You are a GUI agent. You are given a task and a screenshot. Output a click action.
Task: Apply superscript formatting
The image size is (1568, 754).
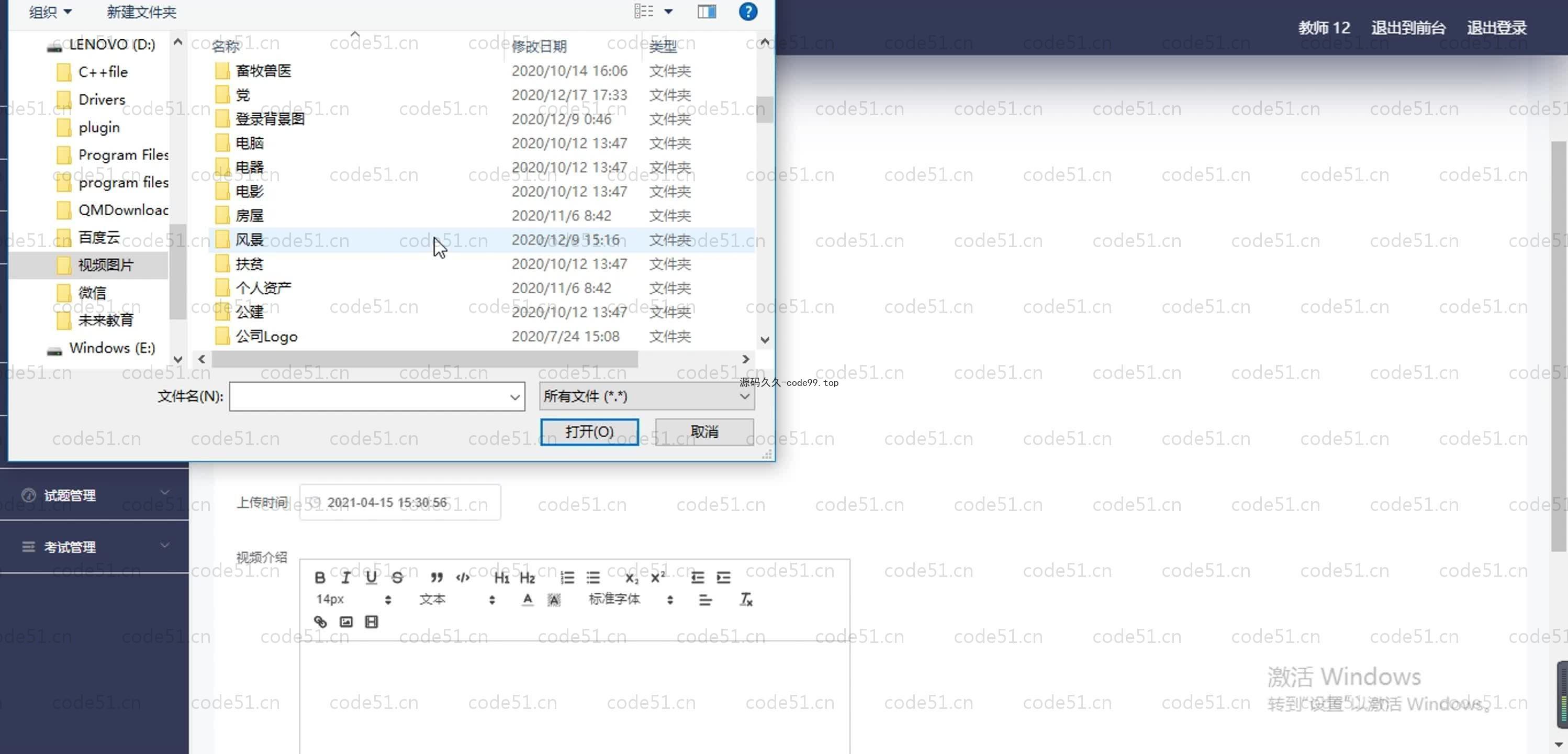coord(658,578)
